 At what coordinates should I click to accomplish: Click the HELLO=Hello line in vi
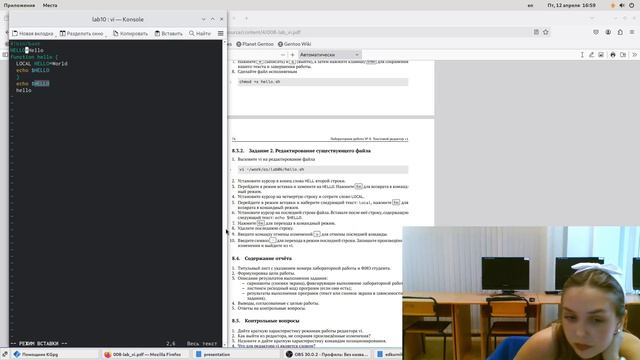(x=27, y=50)
